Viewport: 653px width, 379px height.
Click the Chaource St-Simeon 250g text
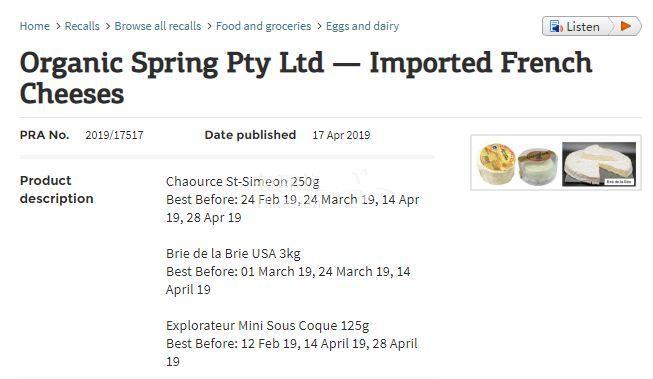tap(243, 182)
